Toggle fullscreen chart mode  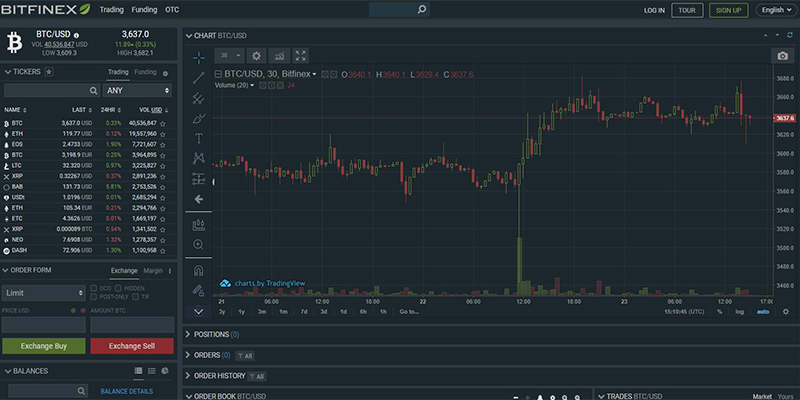(301, 56)
